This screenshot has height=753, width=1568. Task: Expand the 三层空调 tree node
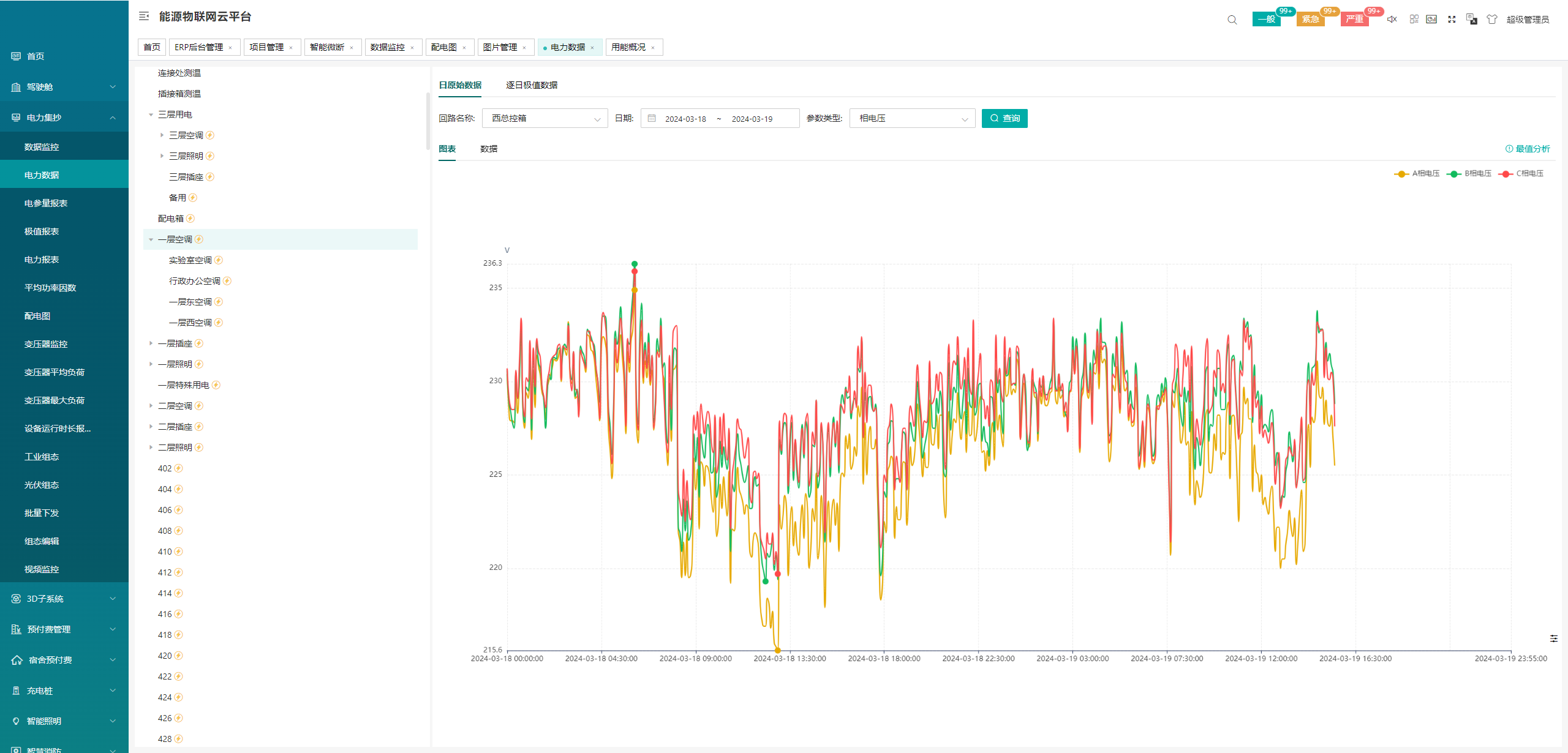click(162, 135)
